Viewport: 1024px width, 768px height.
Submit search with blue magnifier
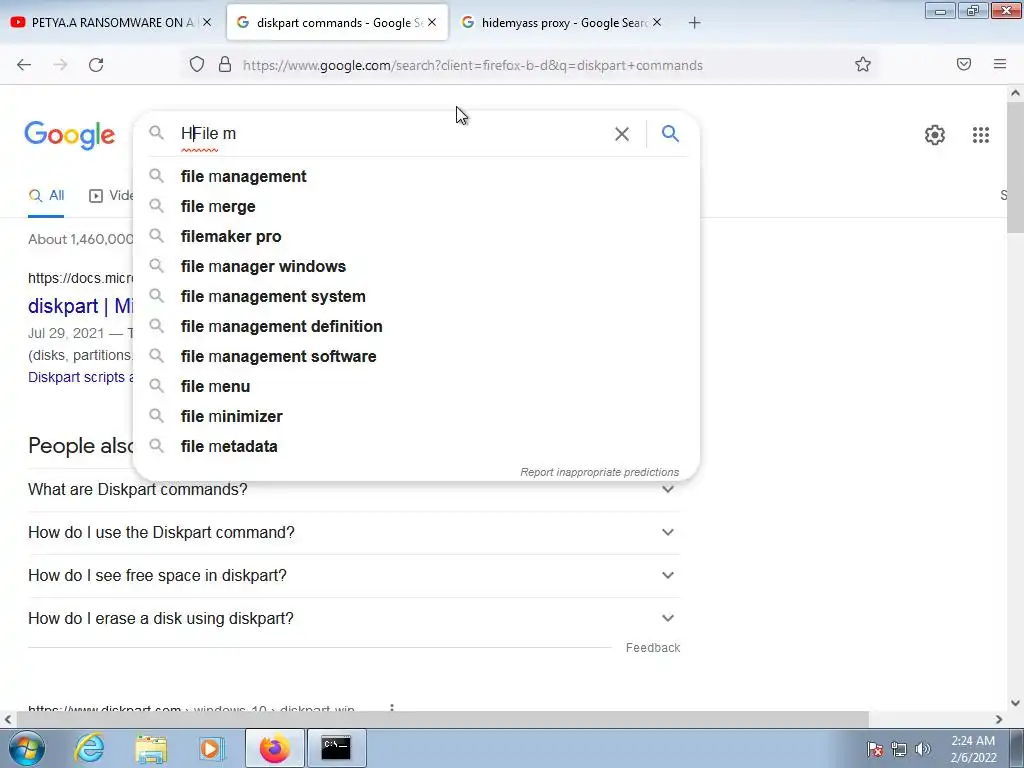[x=670, y=134]
